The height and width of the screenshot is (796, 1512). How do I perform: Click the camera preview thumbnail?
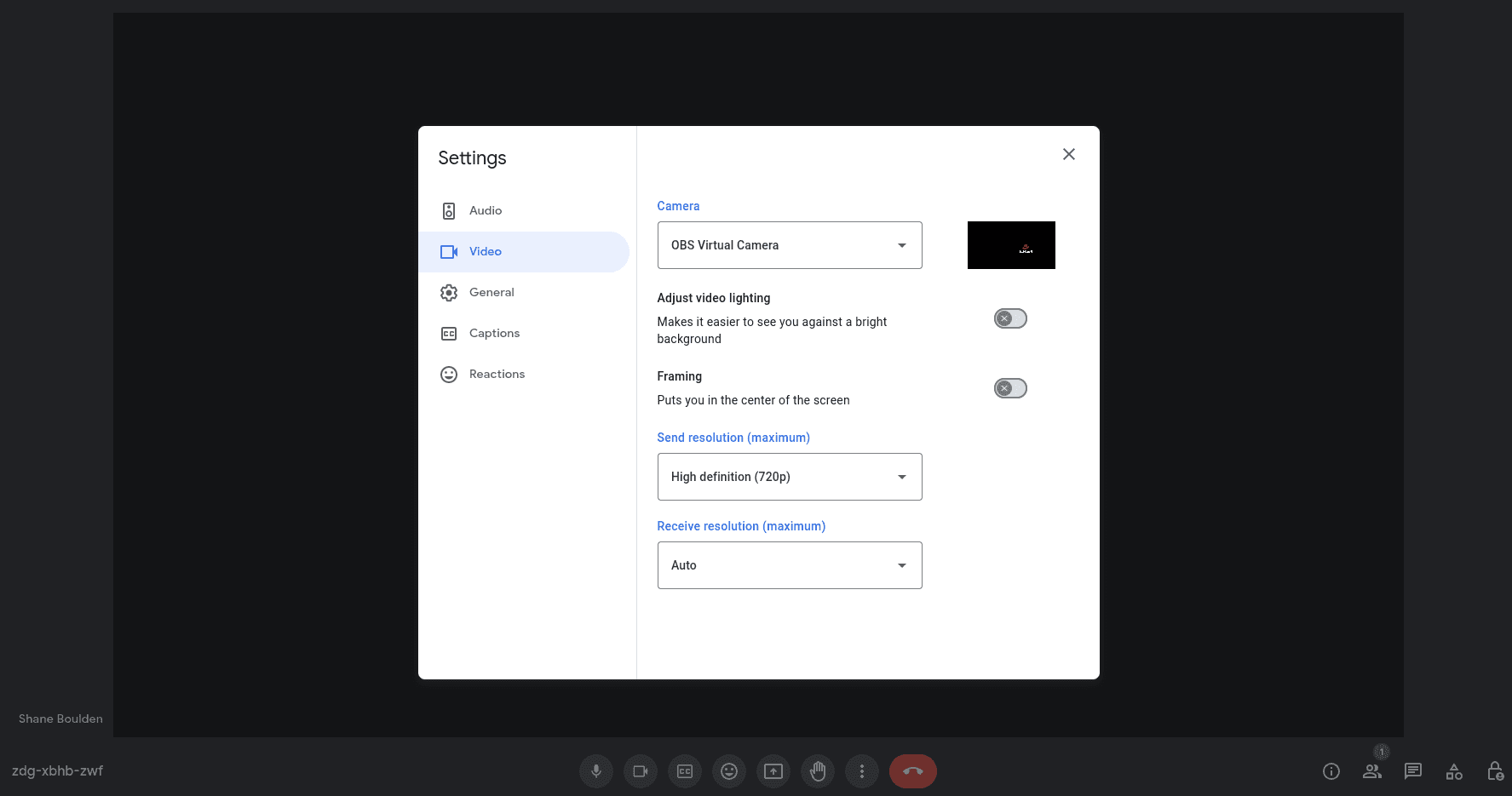click(1011, 245)
